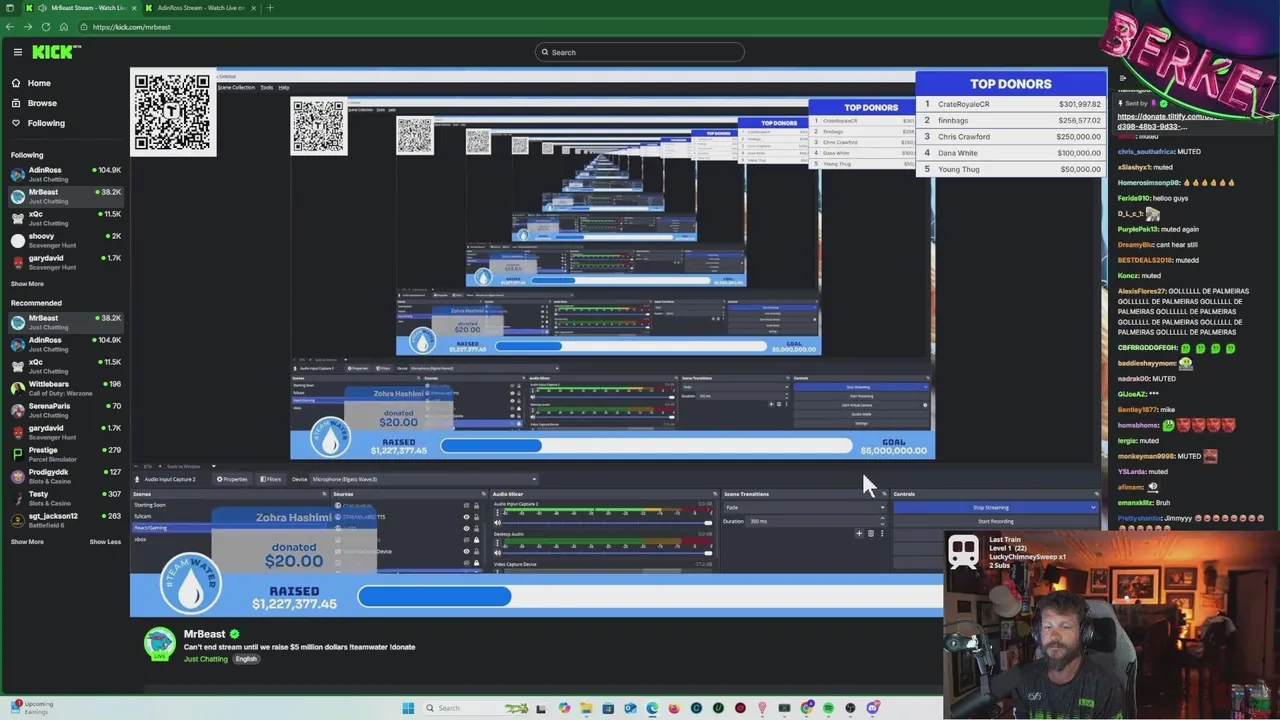
Task: Switch to MrBeast Stream browser tab
Action: 82,8
